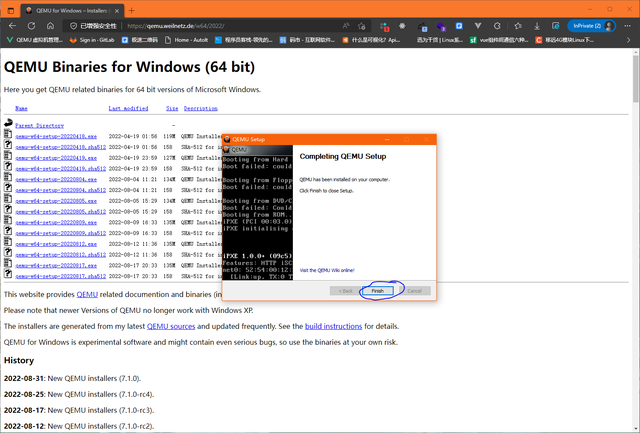Open the Favorites list toolbar icon
This screenshot has height=433, width=640.
[x=518, y=26]
